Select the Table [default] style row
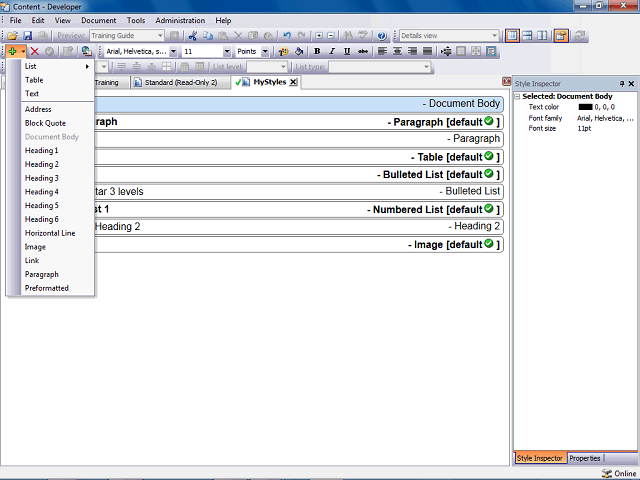Viewport: 640px width, 480px height. (299, 157)
